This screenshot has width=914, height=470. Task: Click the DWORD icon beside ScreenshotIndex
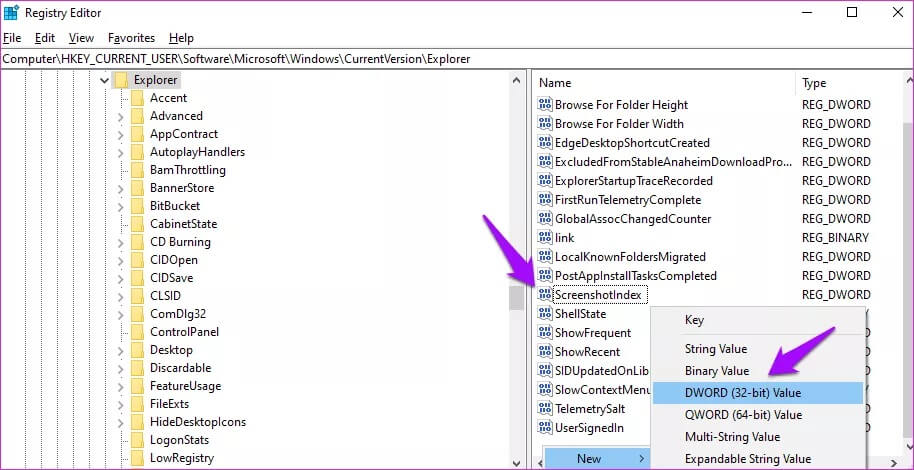click(x=545, y=294)
